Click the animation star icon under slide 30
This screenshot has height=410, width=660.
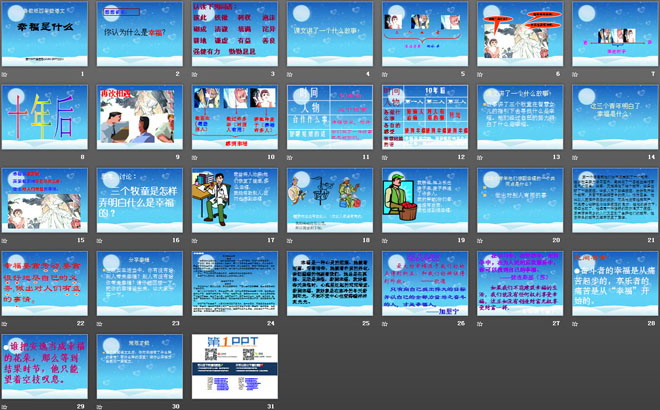[x=100, y=407]
